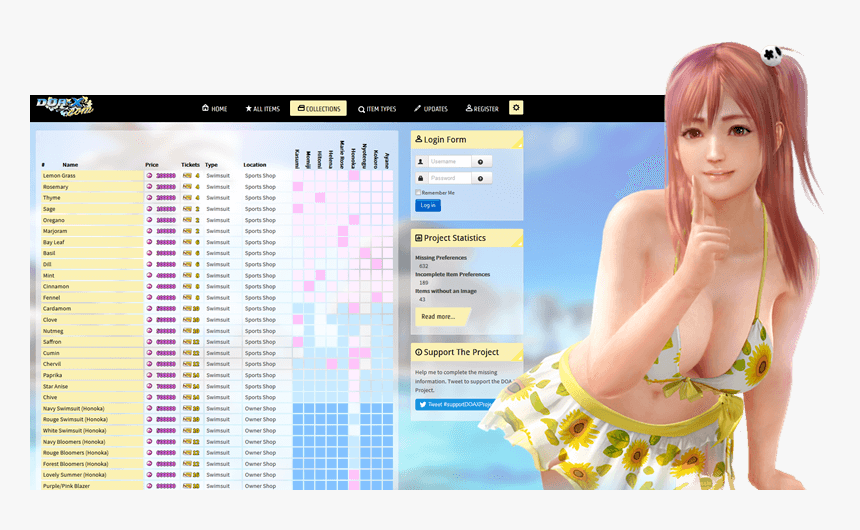Click the ticket icon in Lovely Summer (Honoka) row

click(187, 475)
